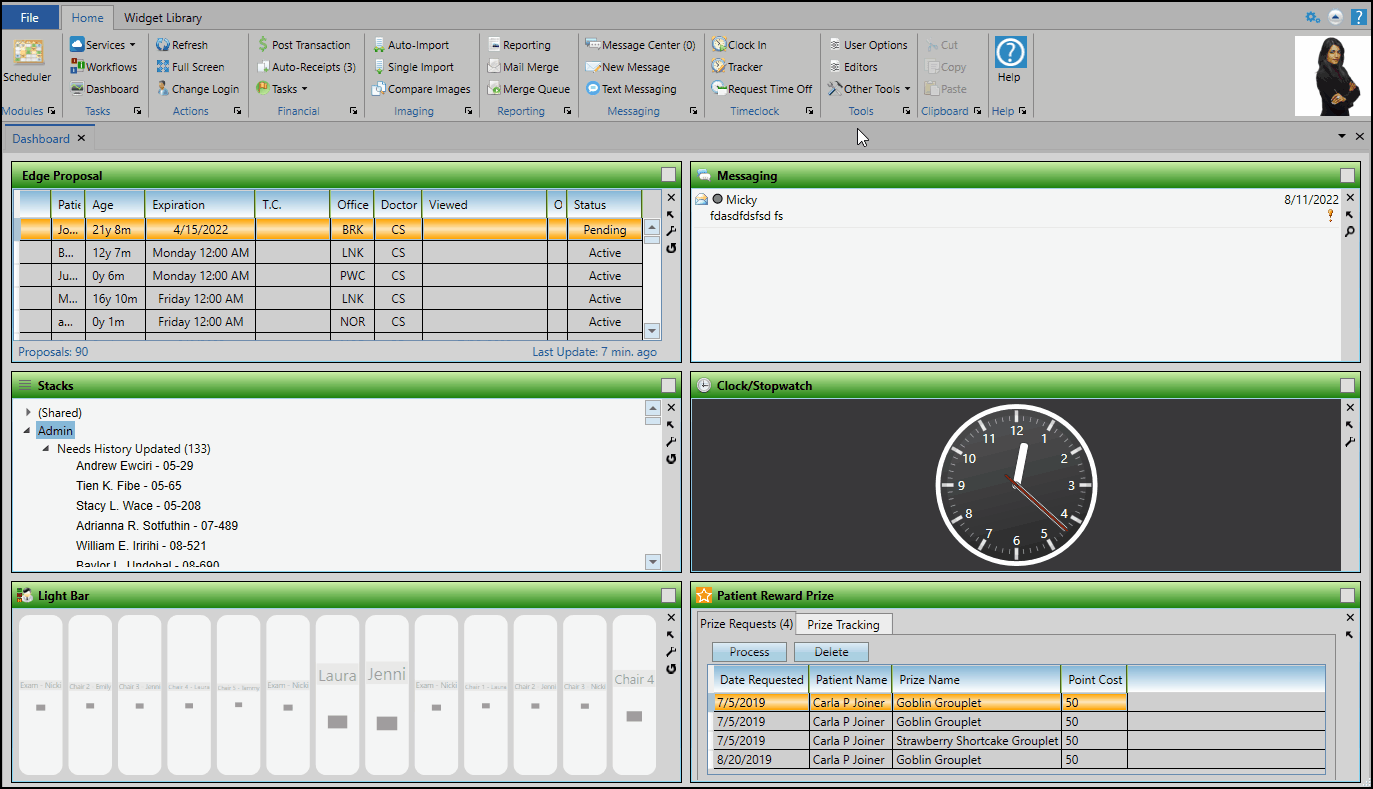1373x789 pixels.
Task: Open the large Help icon
Action: click(x=1010, y=54)
